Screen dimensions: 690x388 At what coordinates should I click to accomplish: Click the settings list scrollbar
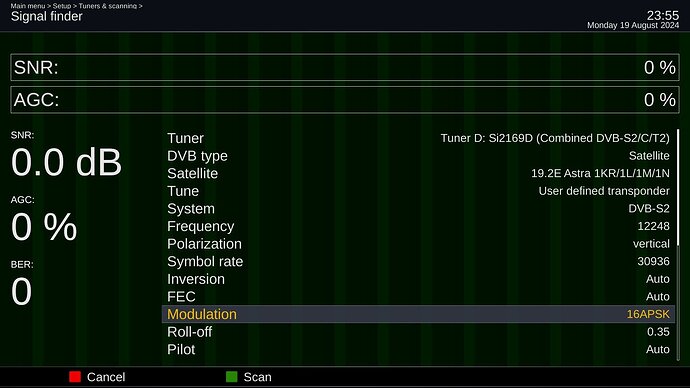(x=678, y=244)
